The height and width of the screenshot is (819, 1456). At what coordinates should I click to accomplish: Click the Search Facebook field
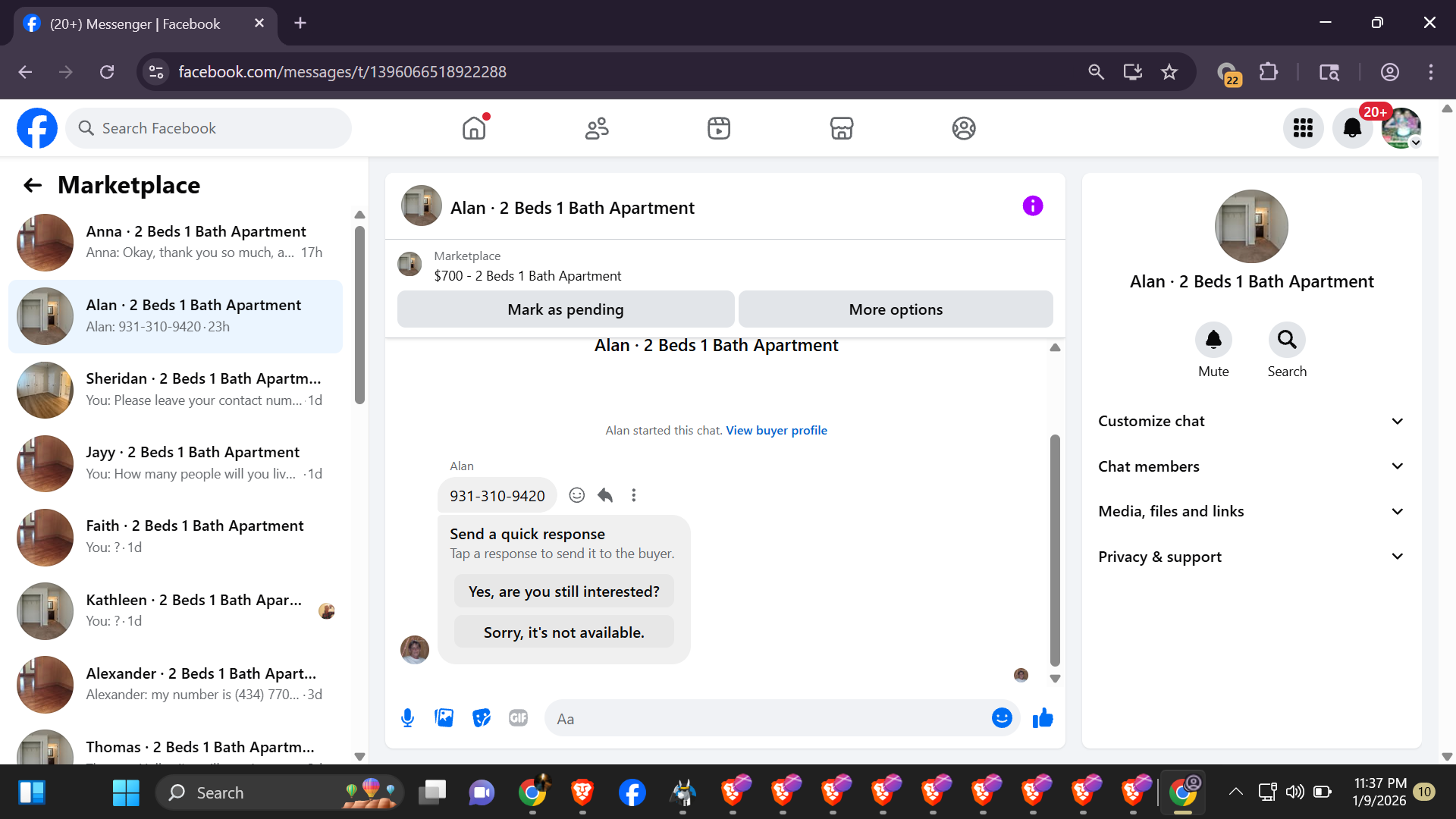(x=209, y=128)
